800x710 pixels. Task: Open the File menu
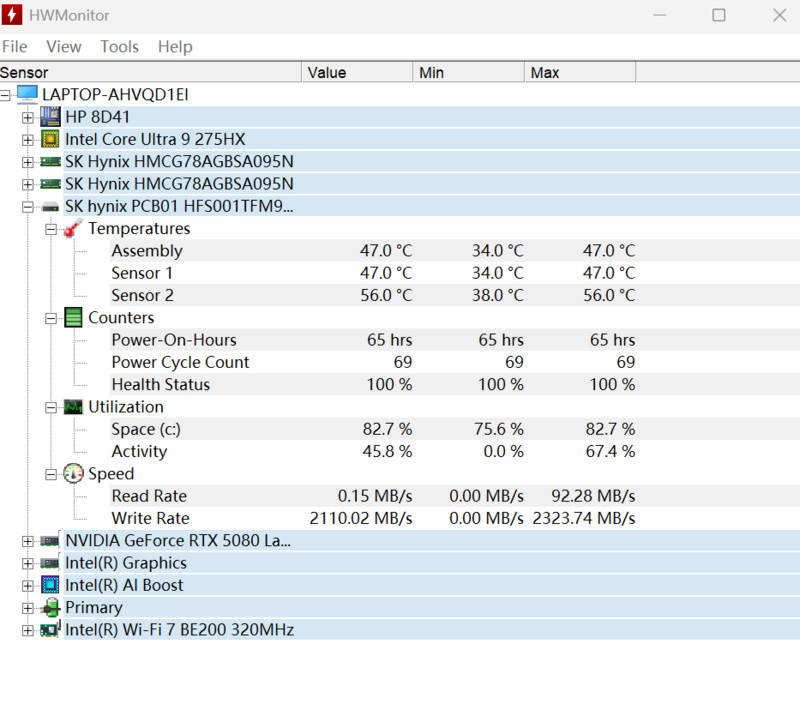[x=15, y=47]
